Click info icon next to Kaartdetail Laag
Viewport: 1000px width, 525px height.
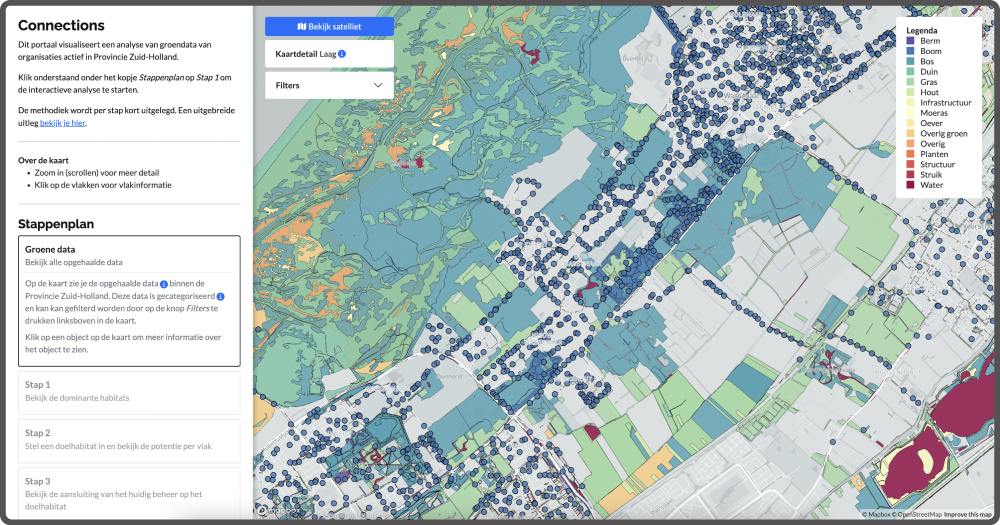(x=342, y=54)
